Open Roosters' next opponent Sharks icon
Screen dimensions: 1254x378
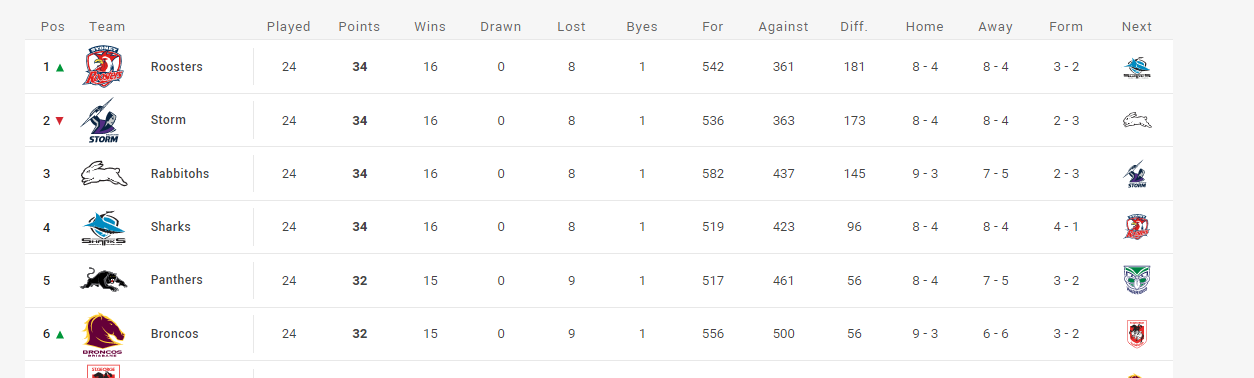click(x=1137, y=67)
